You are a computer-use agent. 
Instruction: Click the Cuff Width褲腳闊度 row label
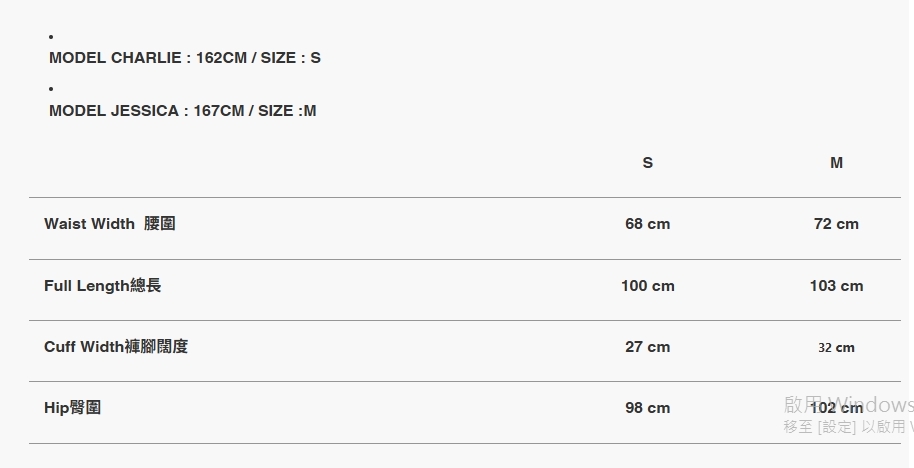pos(116,347)
